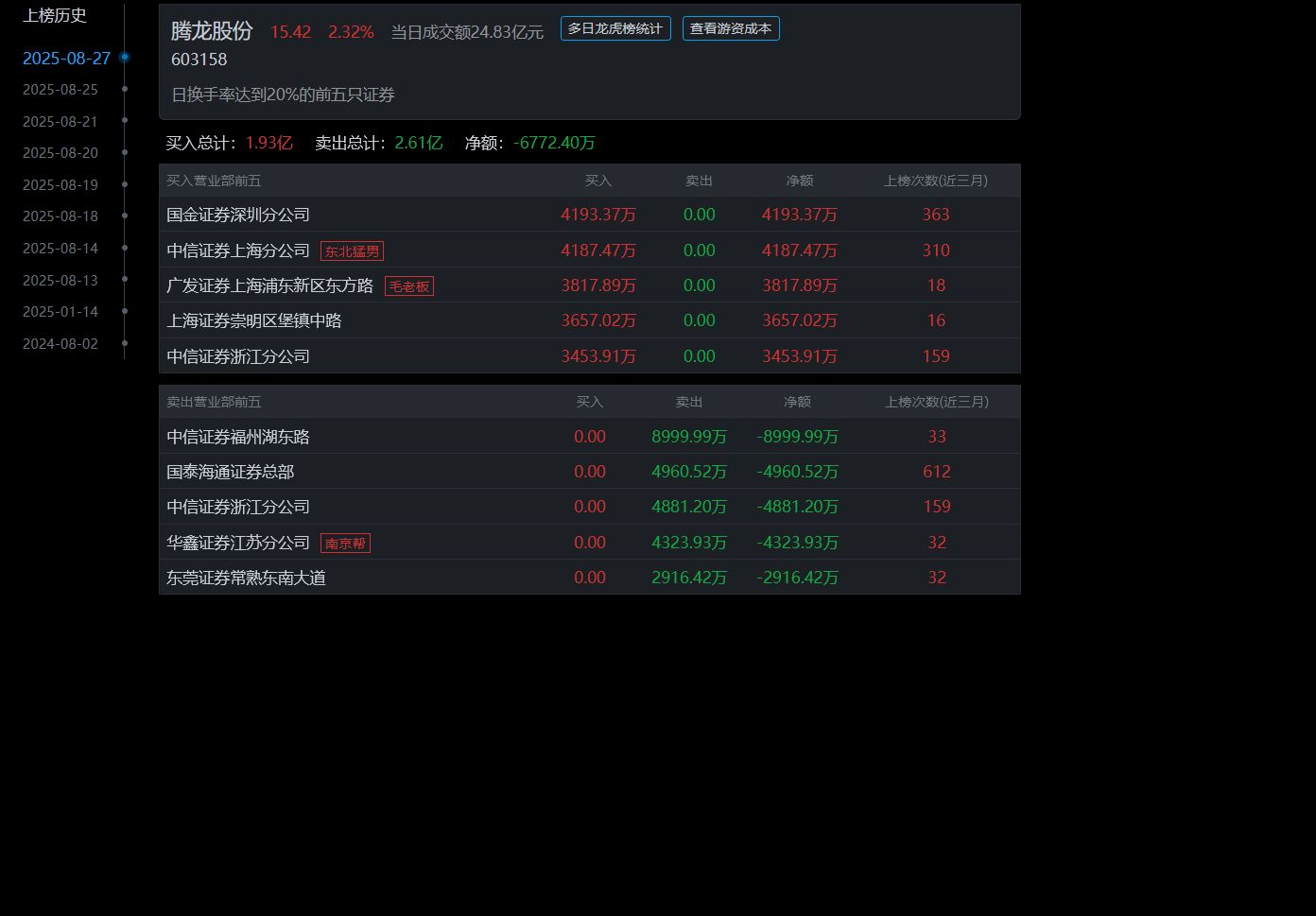Select history date 2025-01-14
The width and height of the screenshot is (1316, 916).
(61, 312)
